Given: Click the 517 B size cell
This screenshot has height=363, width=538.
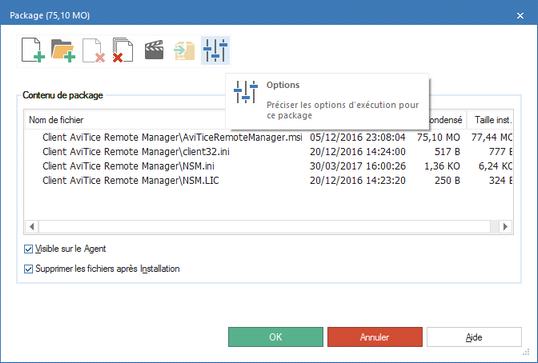Looking at the screenshot, I should [447, 152].
